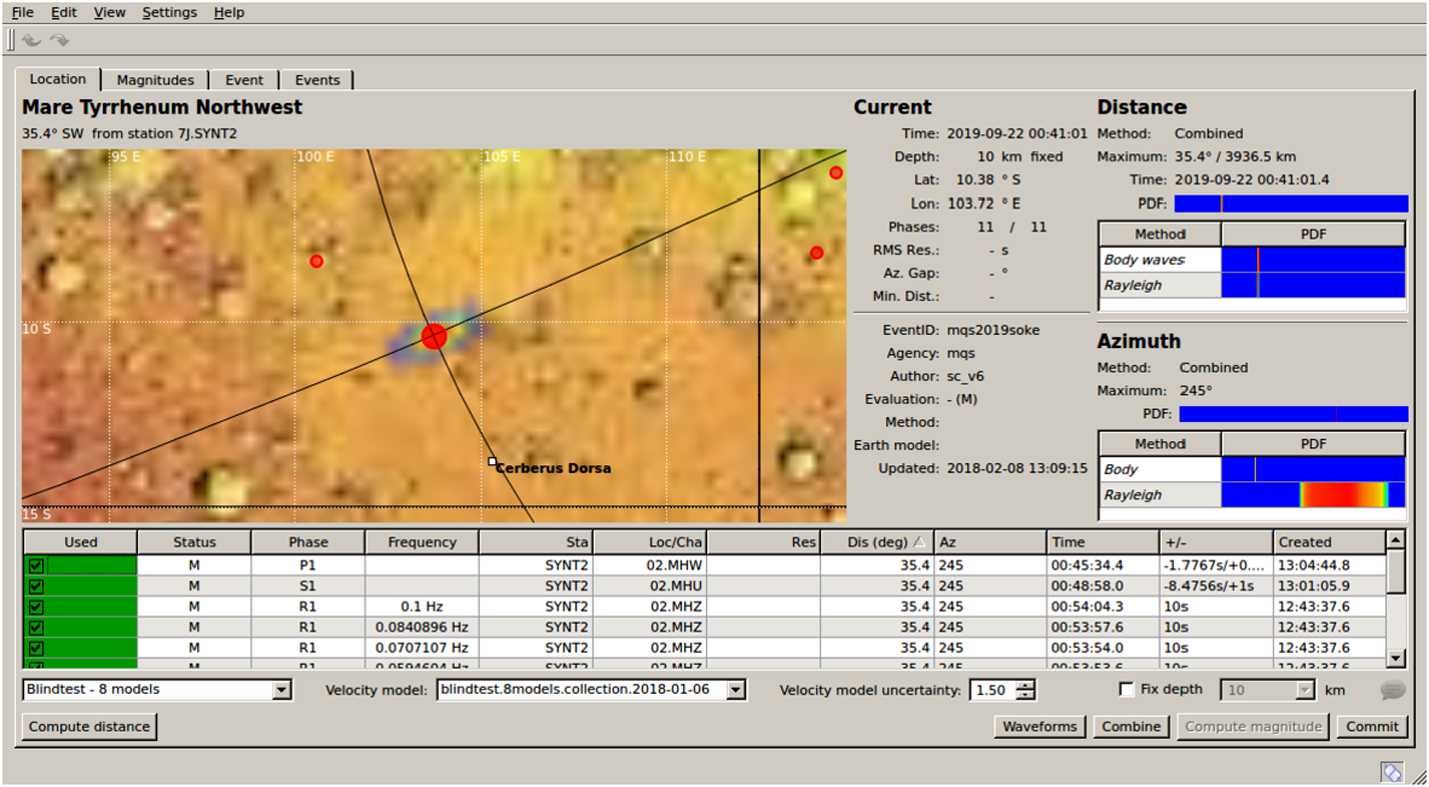
Task: Sort by the Loc/Cha column header
Action: point(650,542)
